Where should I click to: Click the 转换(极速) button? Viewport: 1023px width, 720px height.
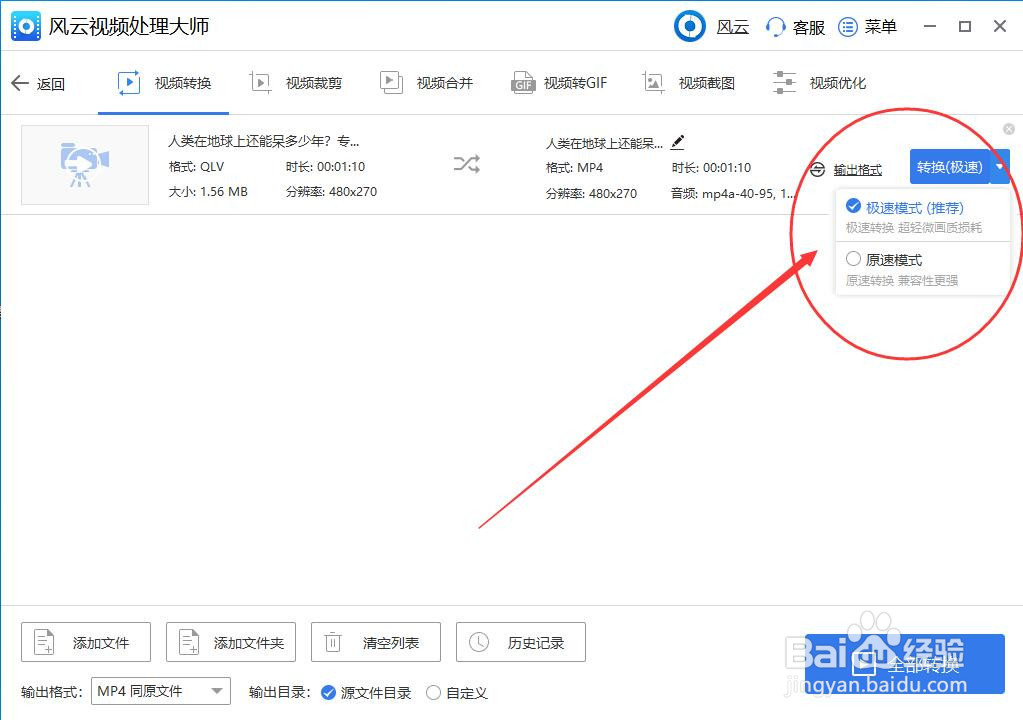[x=949, y=167]
